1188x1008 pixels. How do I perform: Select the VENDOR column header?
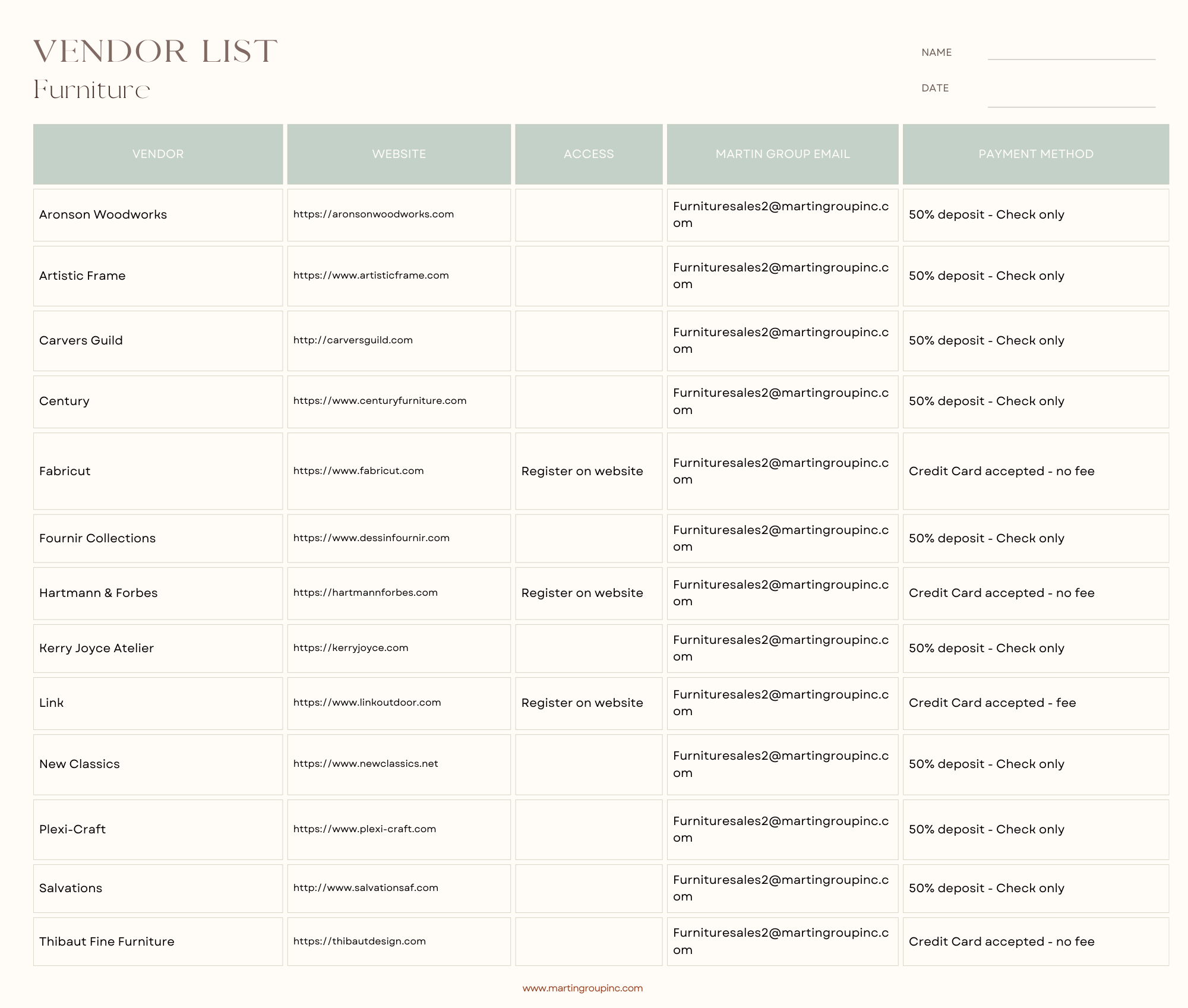click(158, 154)
